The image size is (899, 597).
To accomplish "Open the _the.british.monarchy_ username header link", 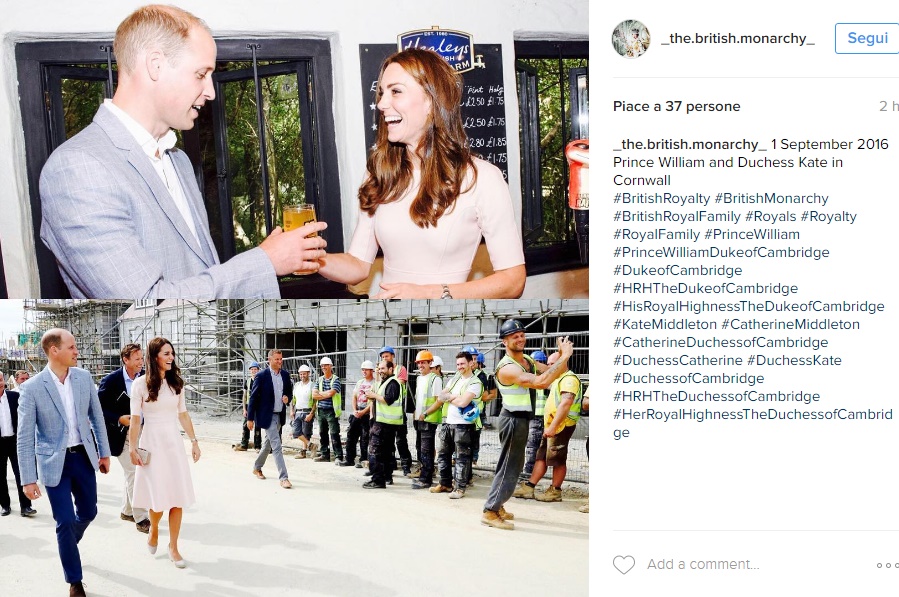I will click(x=738, y=38).
